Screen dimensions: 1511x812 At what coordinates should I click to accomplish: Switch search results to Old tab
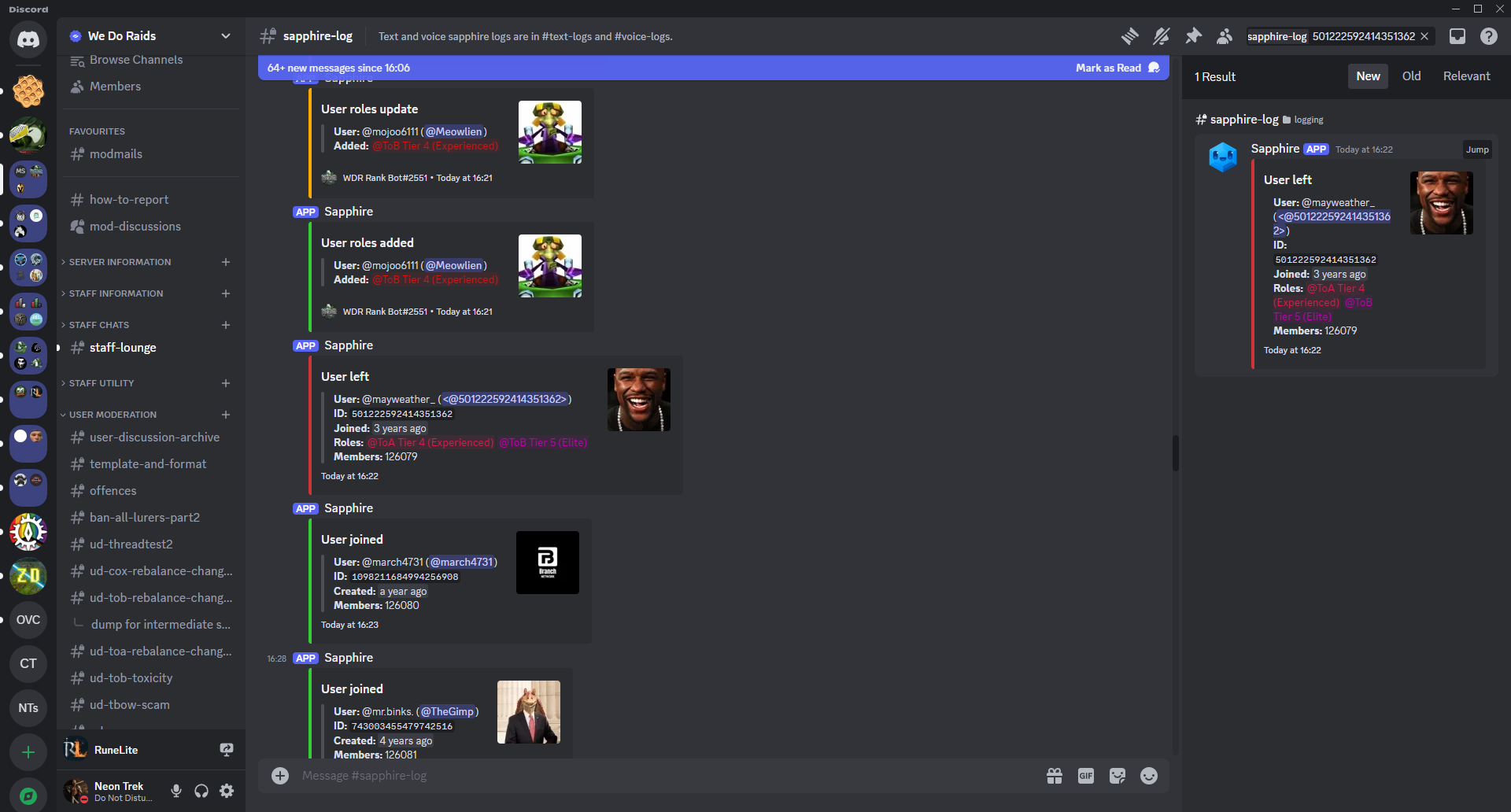click(x=1411, y=76)
